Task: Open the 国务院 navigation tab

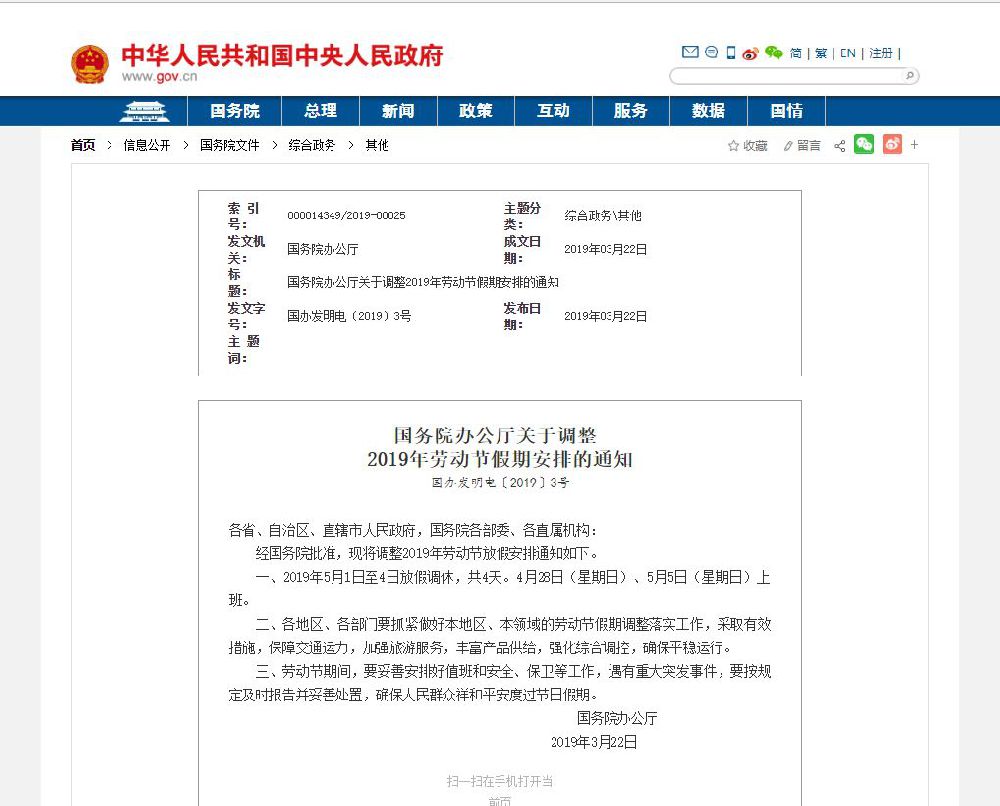Action: (x=234, y=111)
